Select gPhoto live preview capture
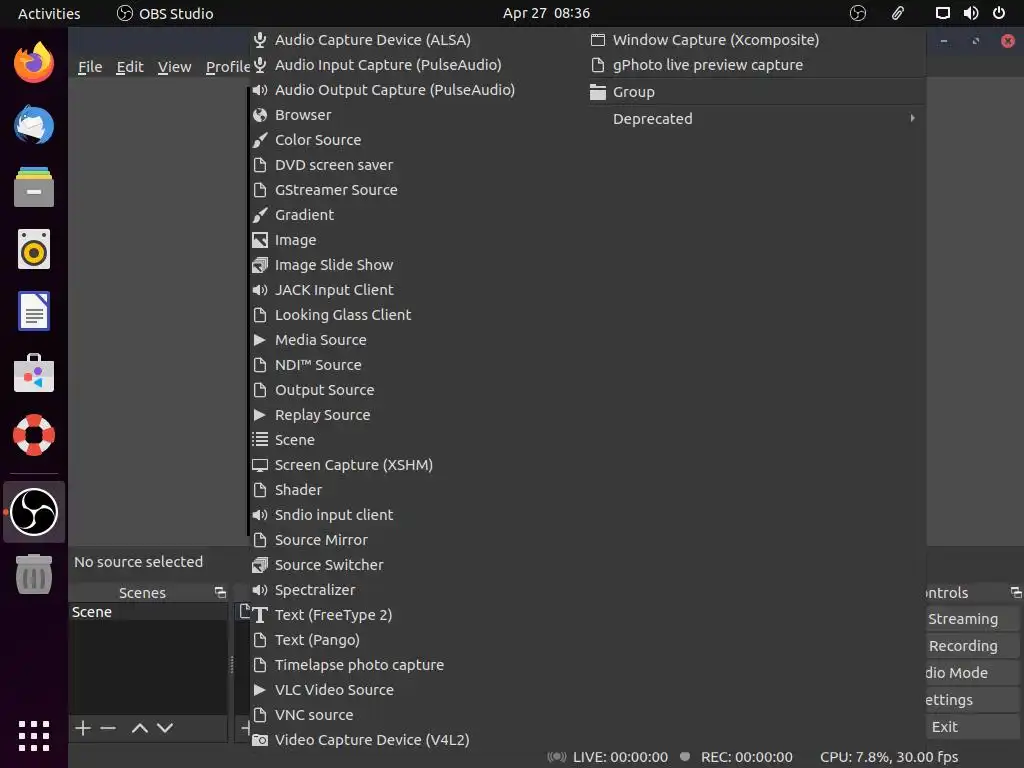This screenshot has height=768, width=1024. 756,65
